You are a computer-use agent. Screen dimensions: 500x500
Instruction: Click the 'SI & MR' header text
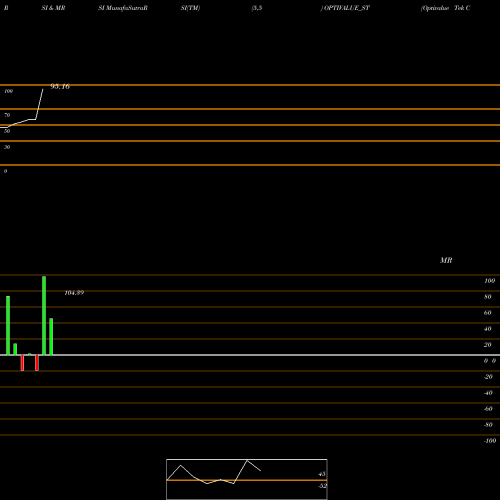click(x=53, y=8)
